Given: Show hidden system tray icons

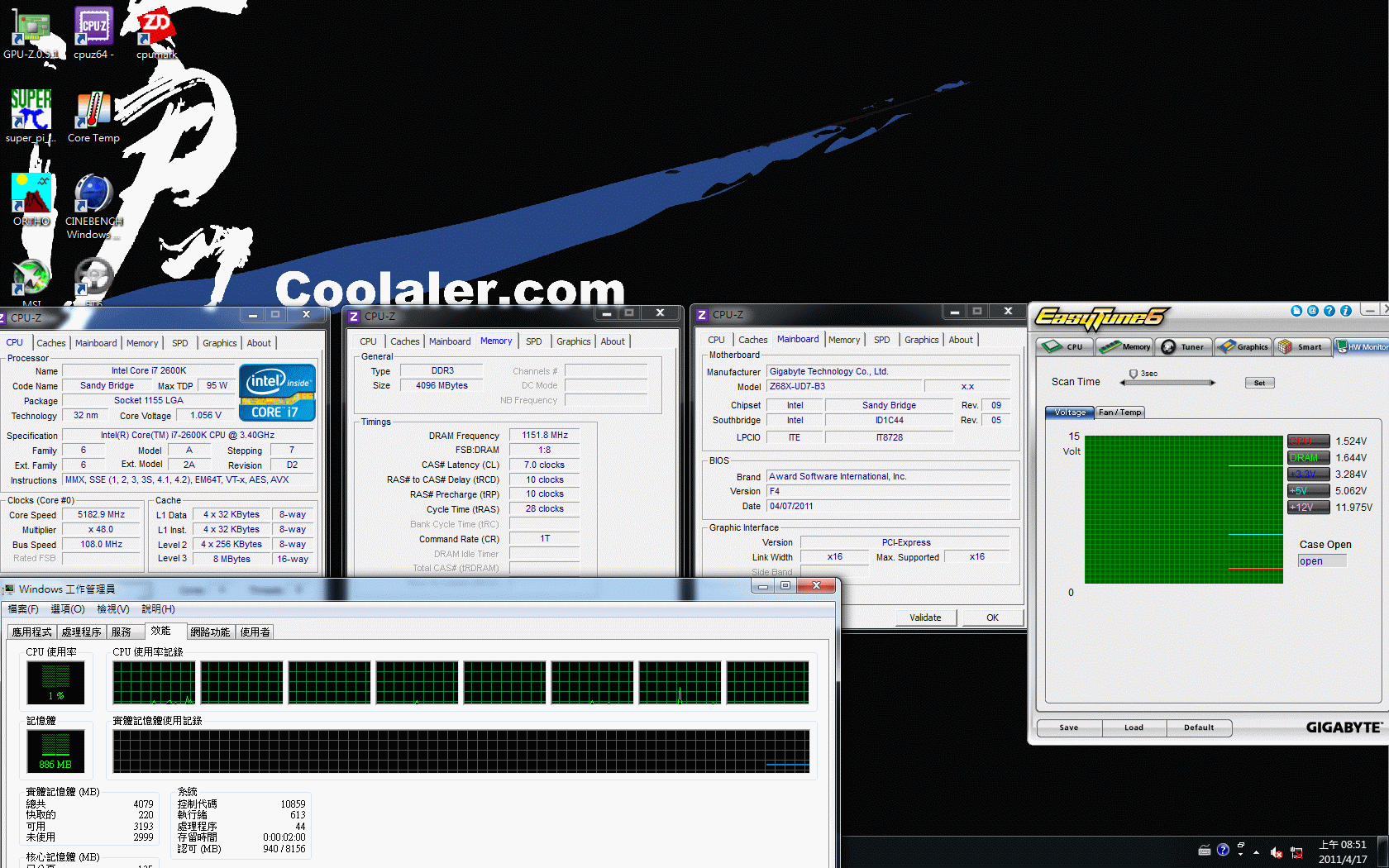Looking at the screenshot, I should [1257, 852].
